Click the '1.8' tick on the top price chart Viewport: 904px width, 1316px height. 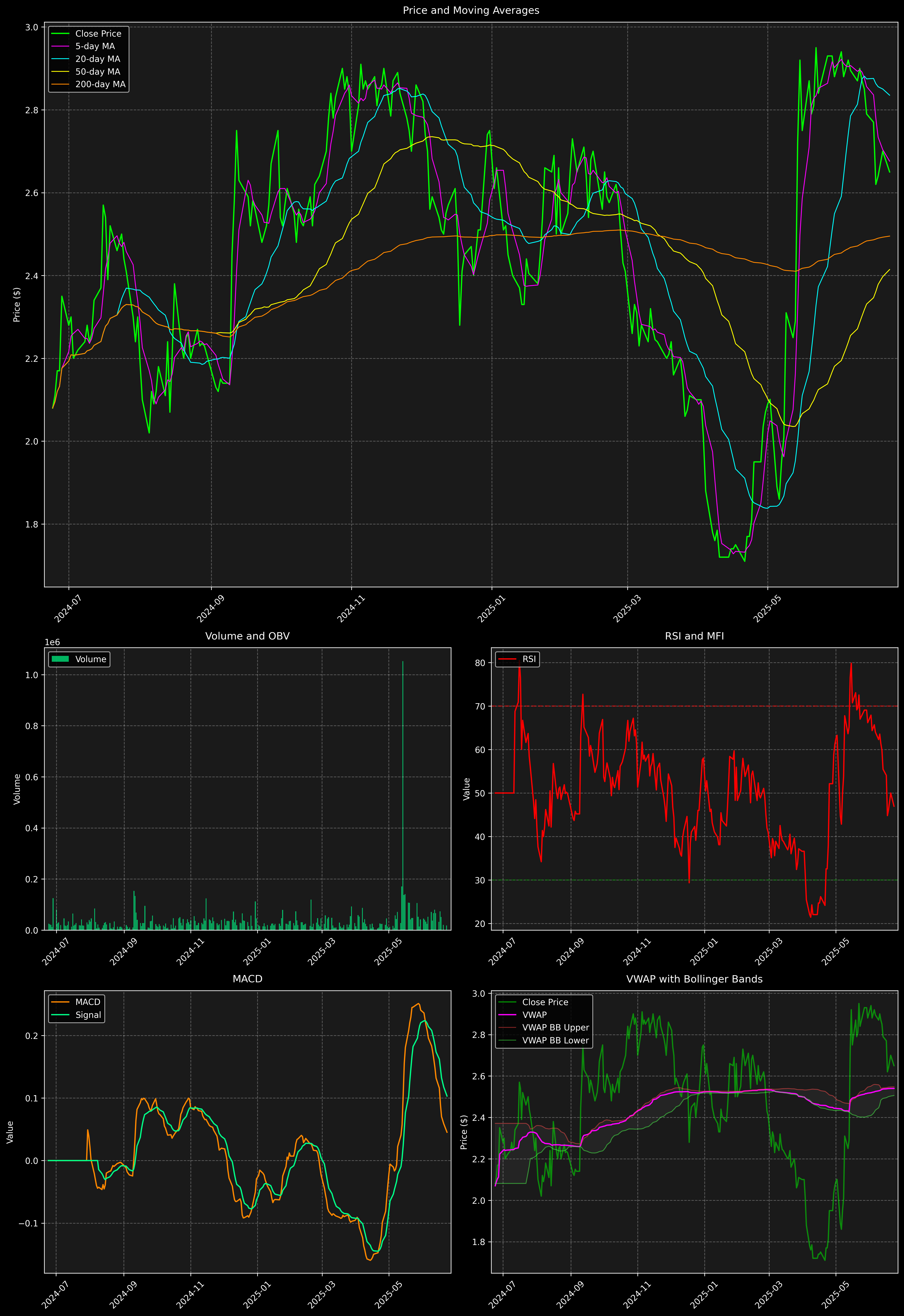[32, 524]
